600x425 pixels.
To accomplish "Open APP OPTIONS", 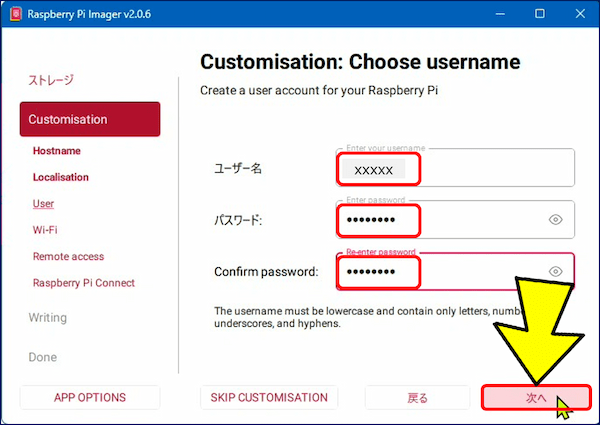I will [x=90, y=397].
